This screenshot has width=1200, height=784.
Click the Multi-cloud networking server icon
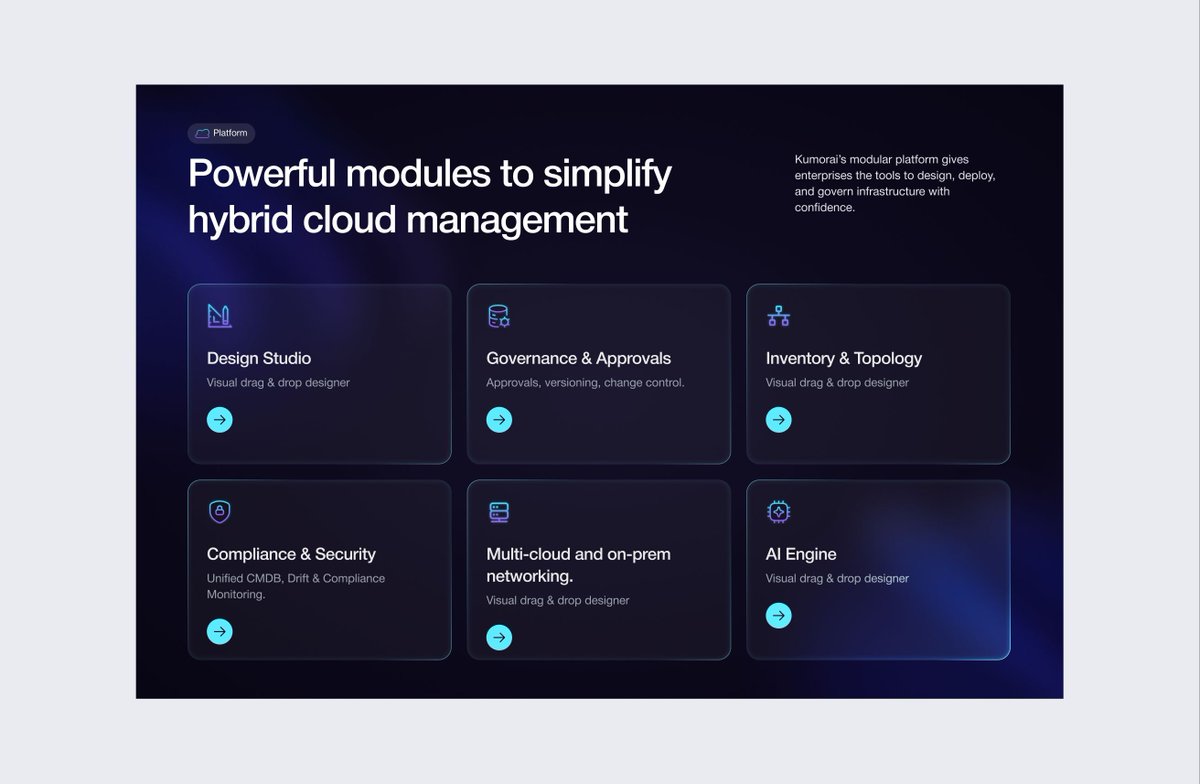click(x=499, y=512)
